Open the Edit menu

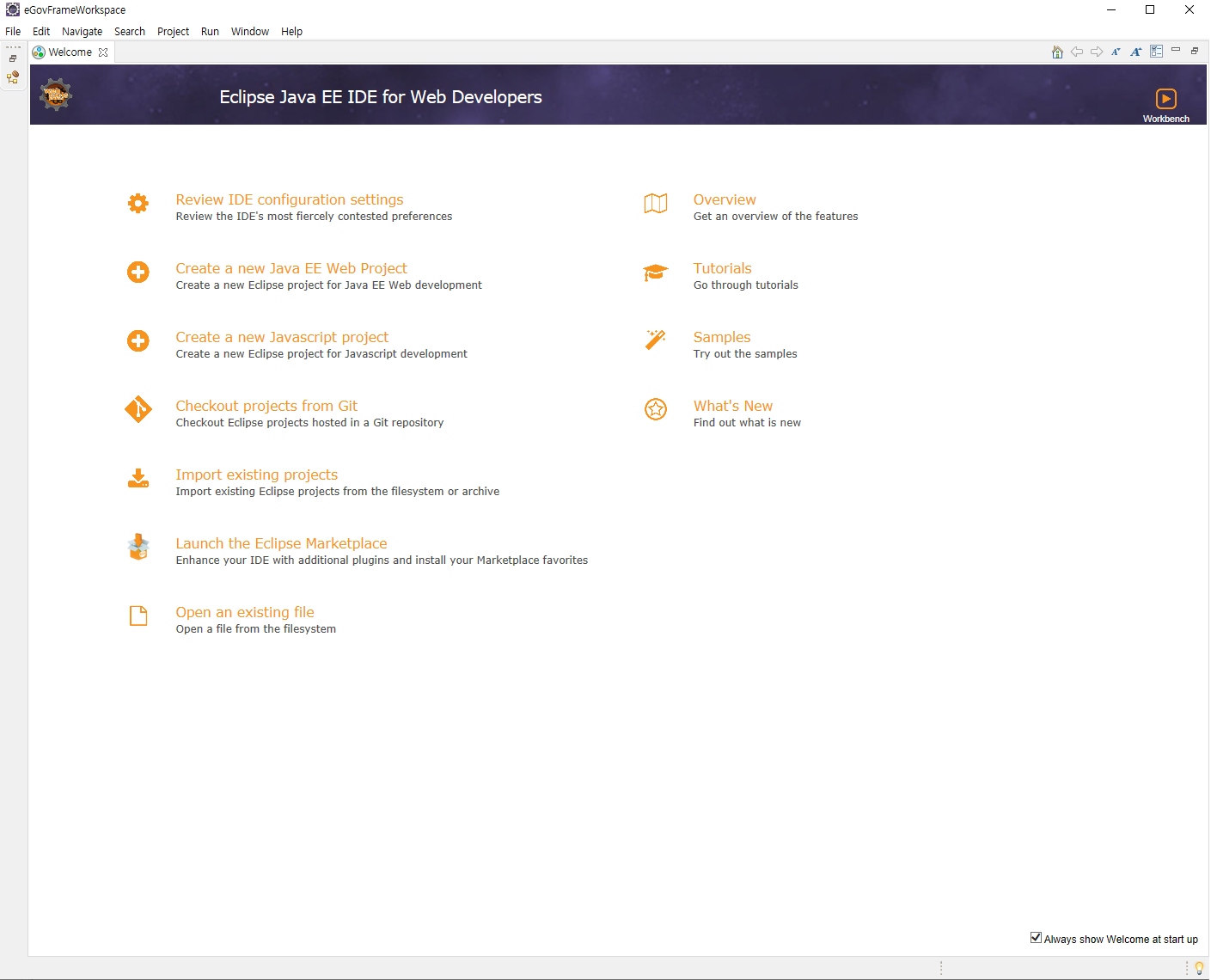(x=41, y=31)
